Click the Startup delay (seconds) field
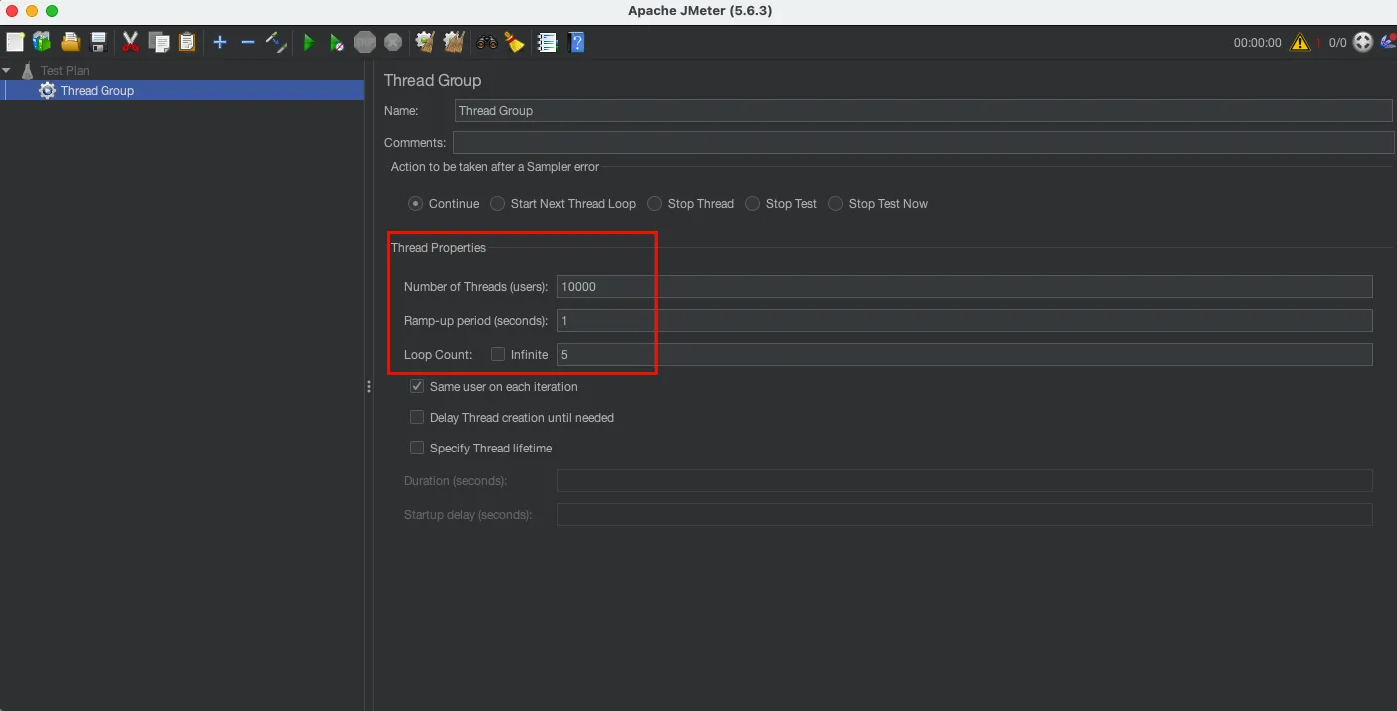Viewport: 1397px width, 711px height. pyautogui.click(x=964, y=514)
